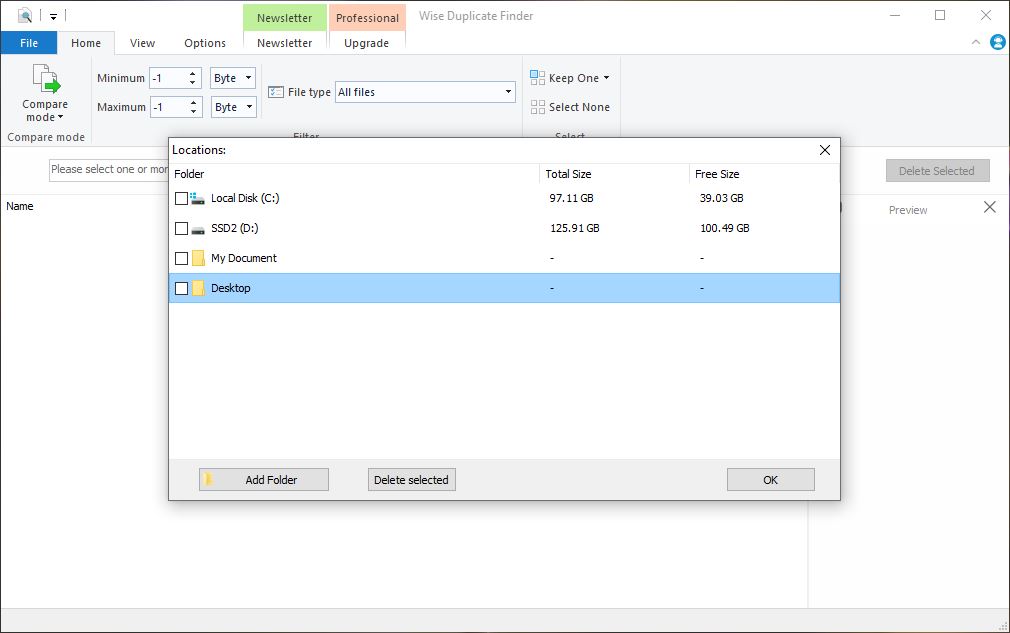Viewport: 1010px width, 633px height.
Task: Check the Local Disk (C:) checkbox
Action: click(x=181, y=198)
